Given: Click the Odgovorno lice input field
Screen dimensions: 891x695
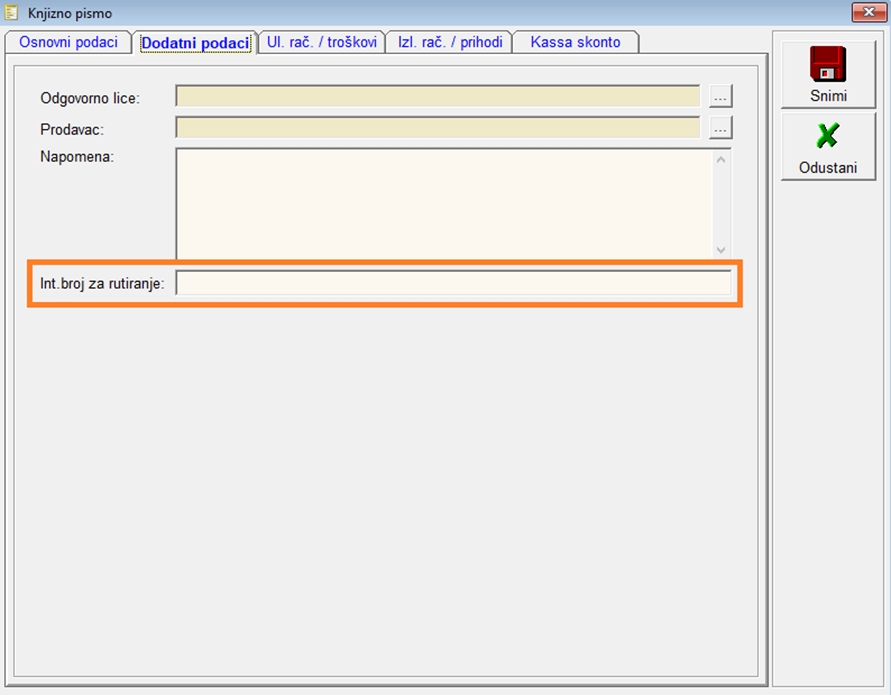Looking at the screenshot, I should pyautogui.click(x=438, y=97).
